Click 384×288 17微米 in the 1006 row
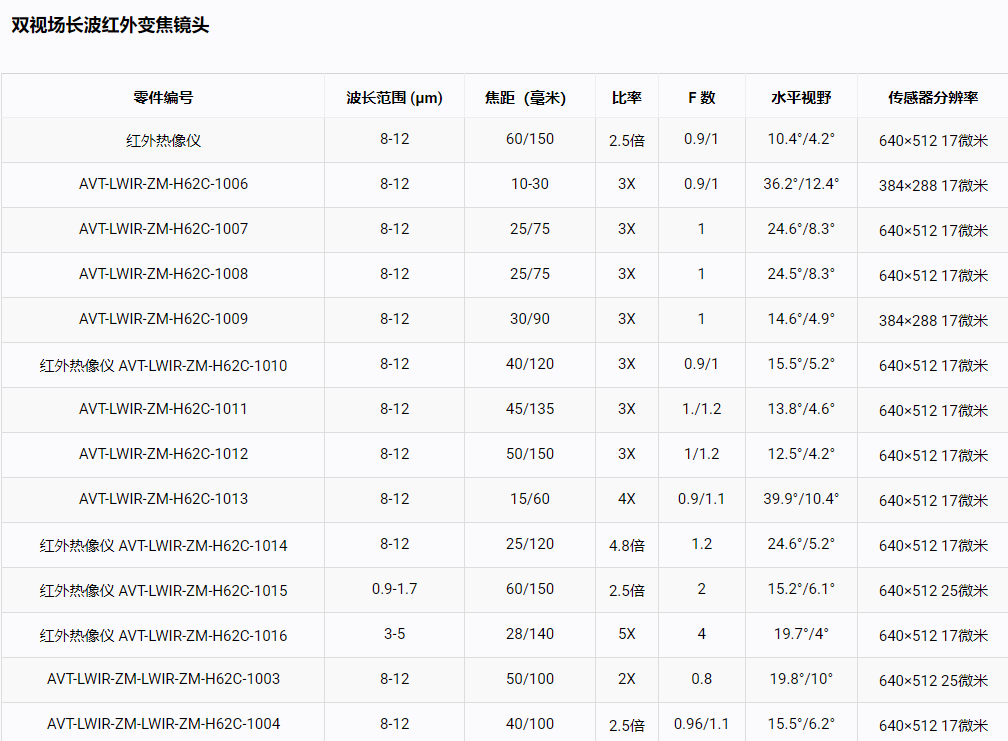This screenshot has height=741, width=1008. [x=933, y=185]
